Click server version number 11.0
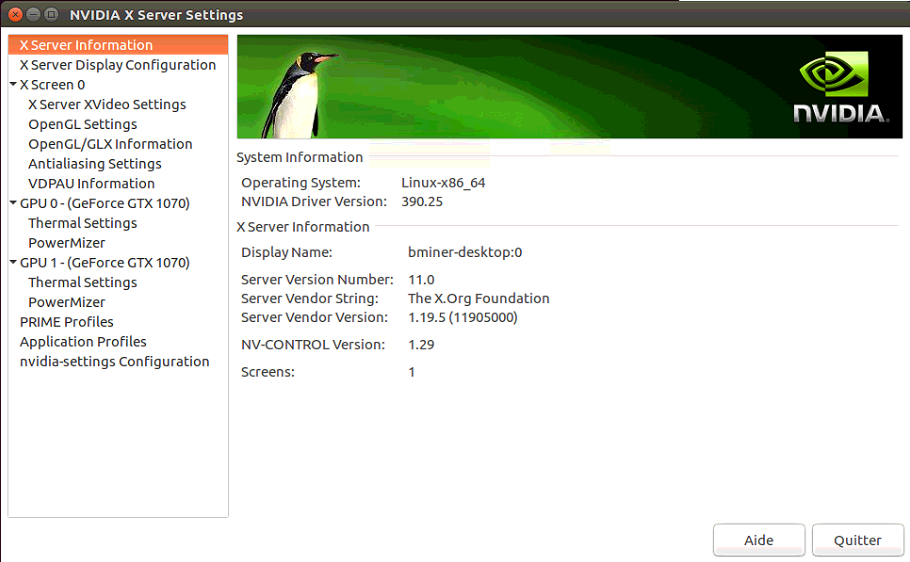 (x=421, y=279)
